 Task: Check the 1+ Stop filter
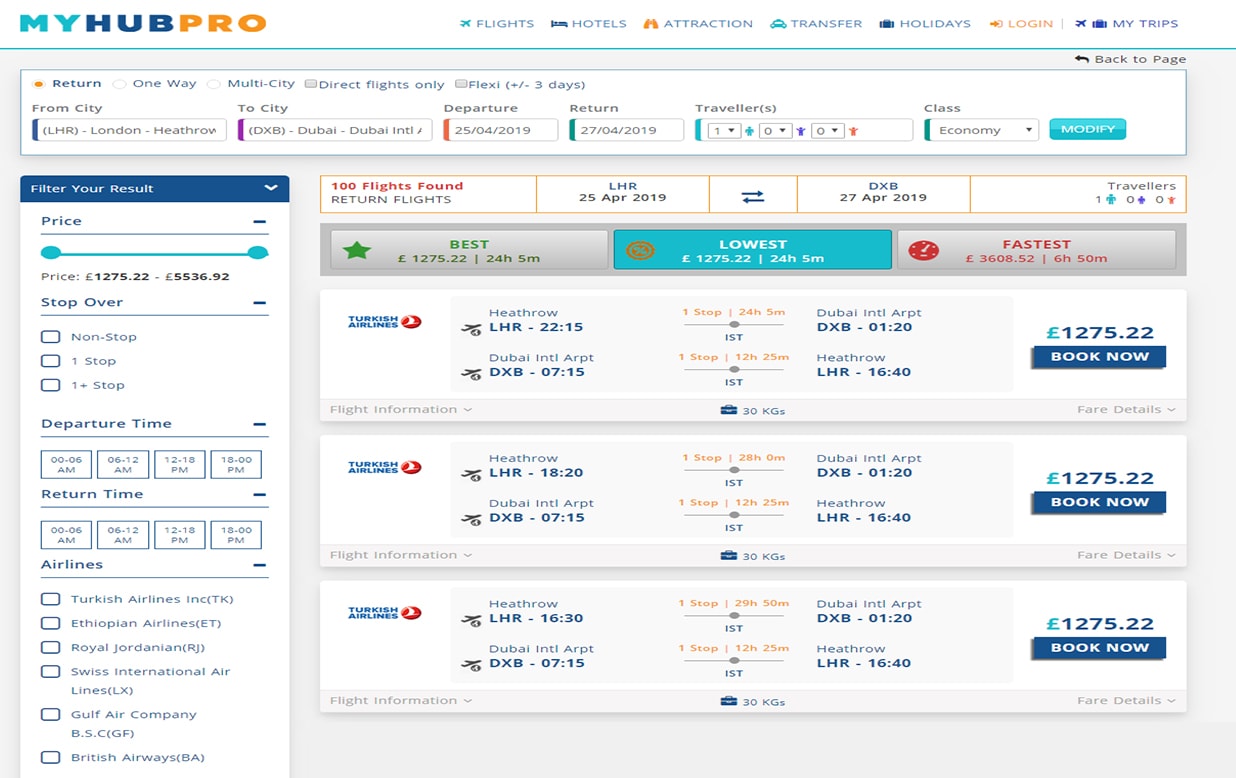point(50,385)
